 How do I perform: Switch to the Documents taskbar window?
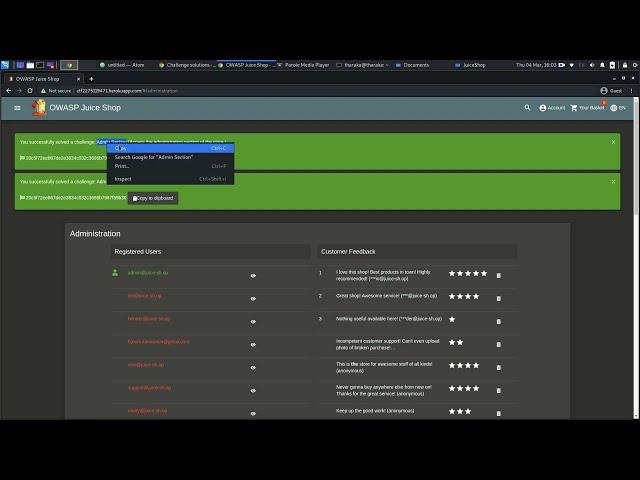[x=412, y=65]
